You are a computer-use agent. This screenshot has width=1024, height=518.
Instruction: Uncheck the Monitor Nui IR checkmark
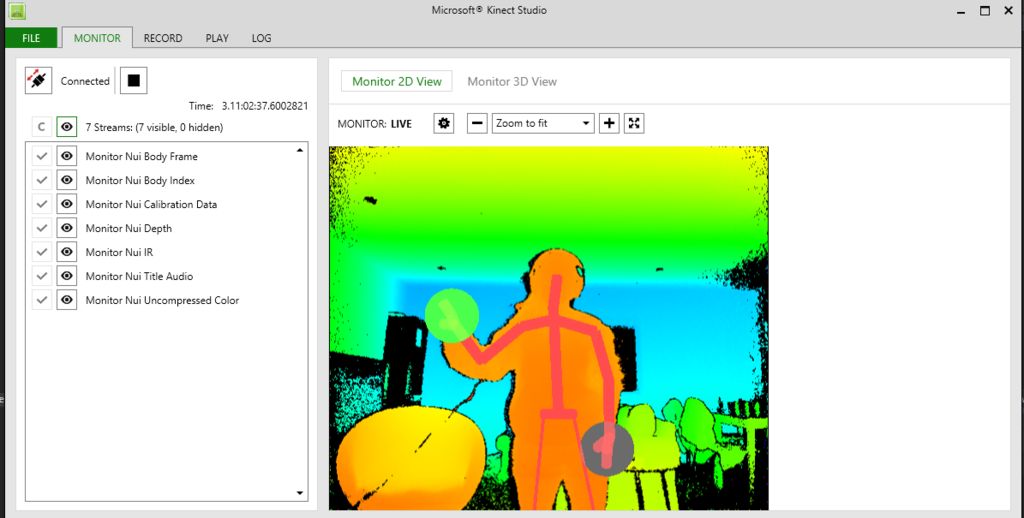point(42,252)
